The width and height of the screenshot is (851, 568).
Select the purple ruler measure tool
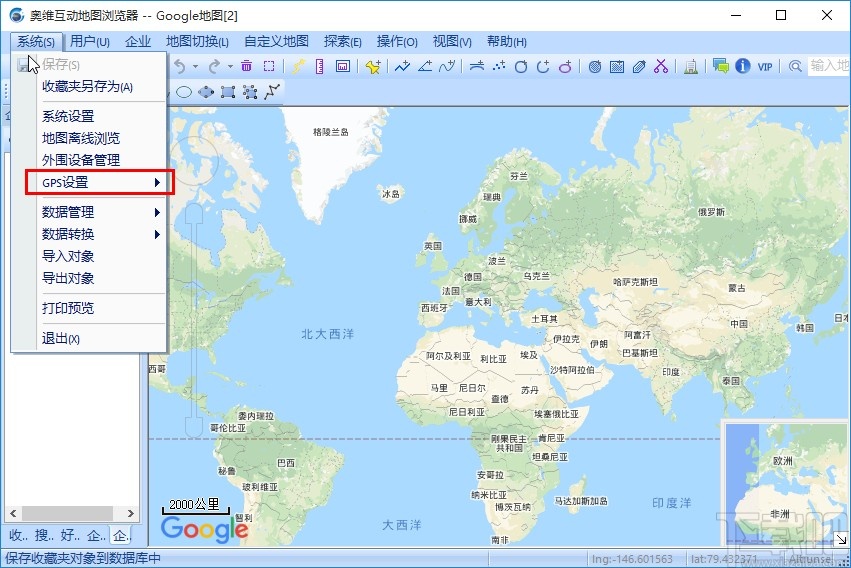(320, 66)
